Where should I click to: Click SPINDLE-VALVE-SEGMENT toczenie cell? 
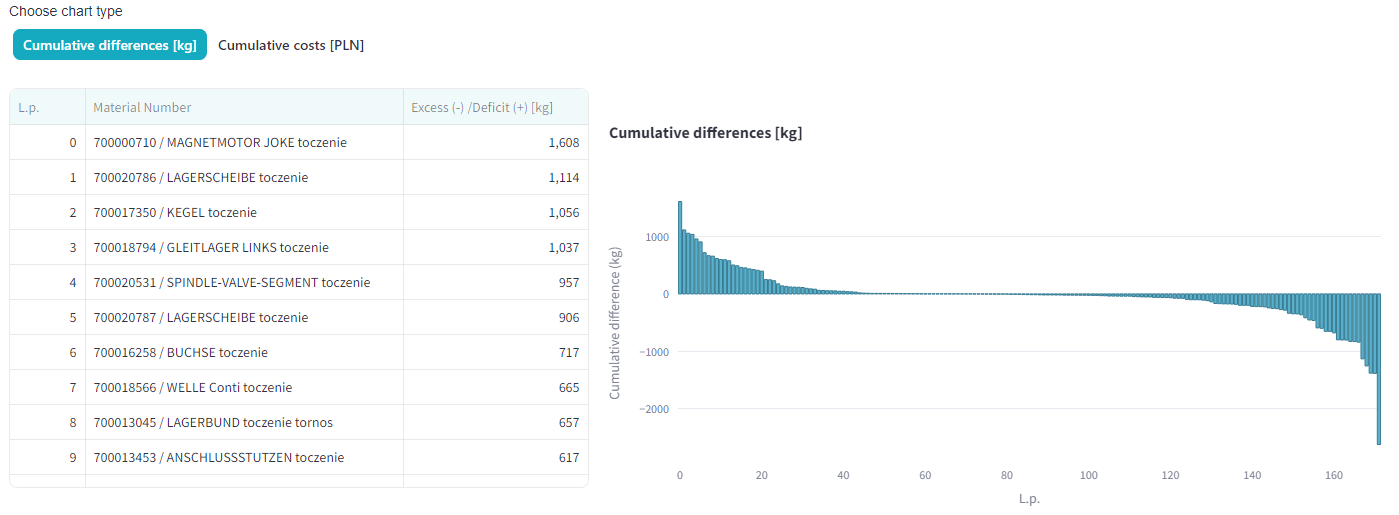[x=244, y=283]
